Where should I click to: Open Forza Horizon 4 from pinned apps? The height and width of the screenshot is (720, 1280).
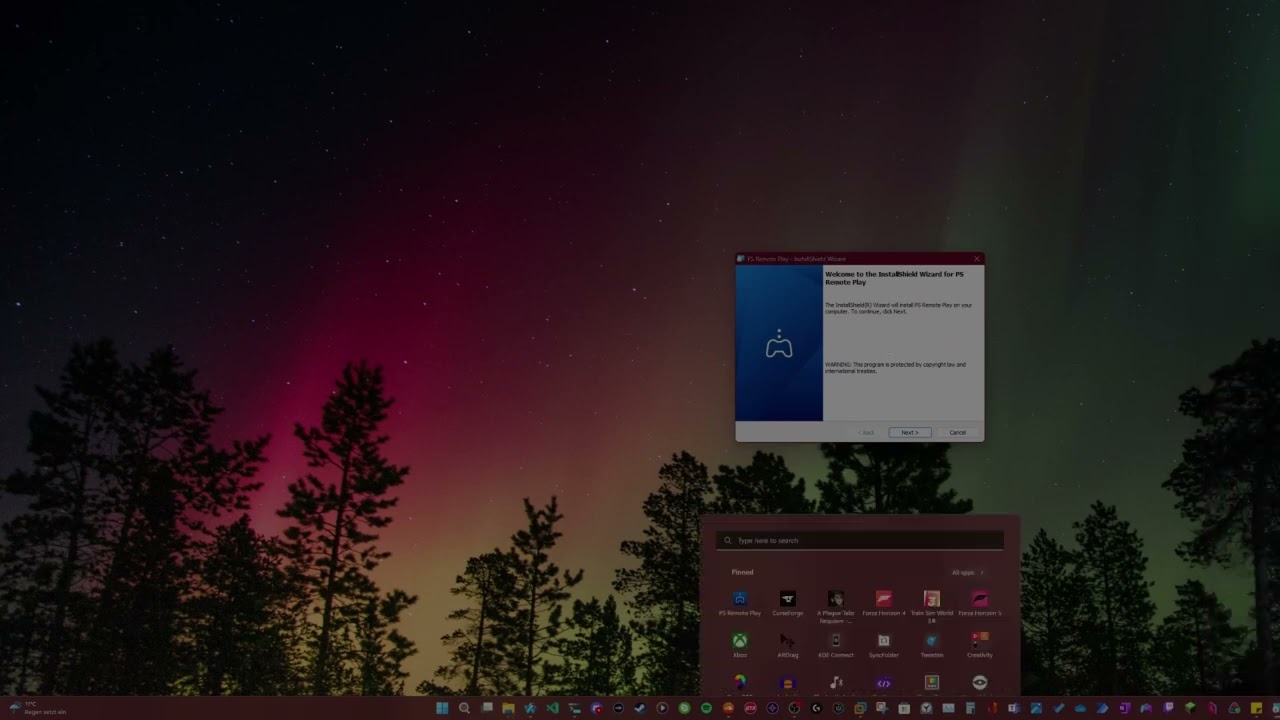(x=884, y=603)
